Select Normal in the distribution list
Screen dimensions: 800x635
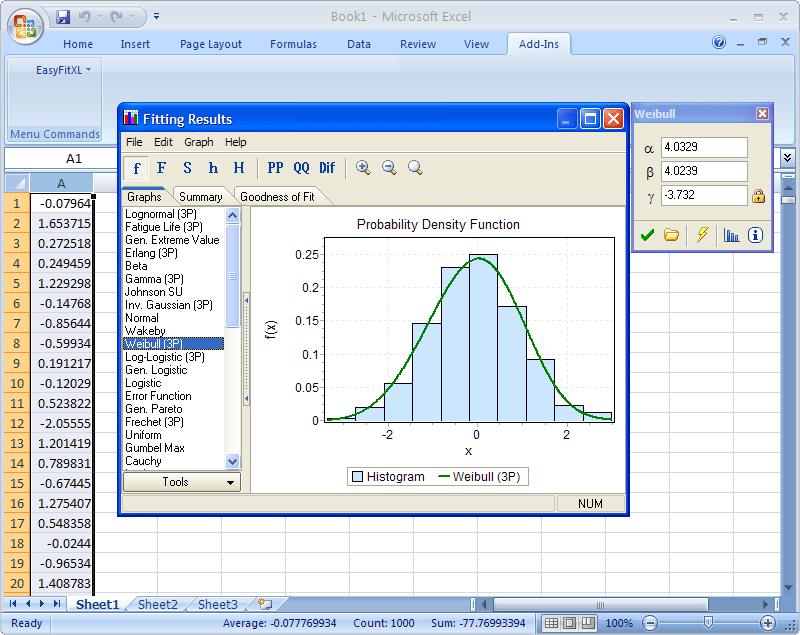[x=142, y=318]
